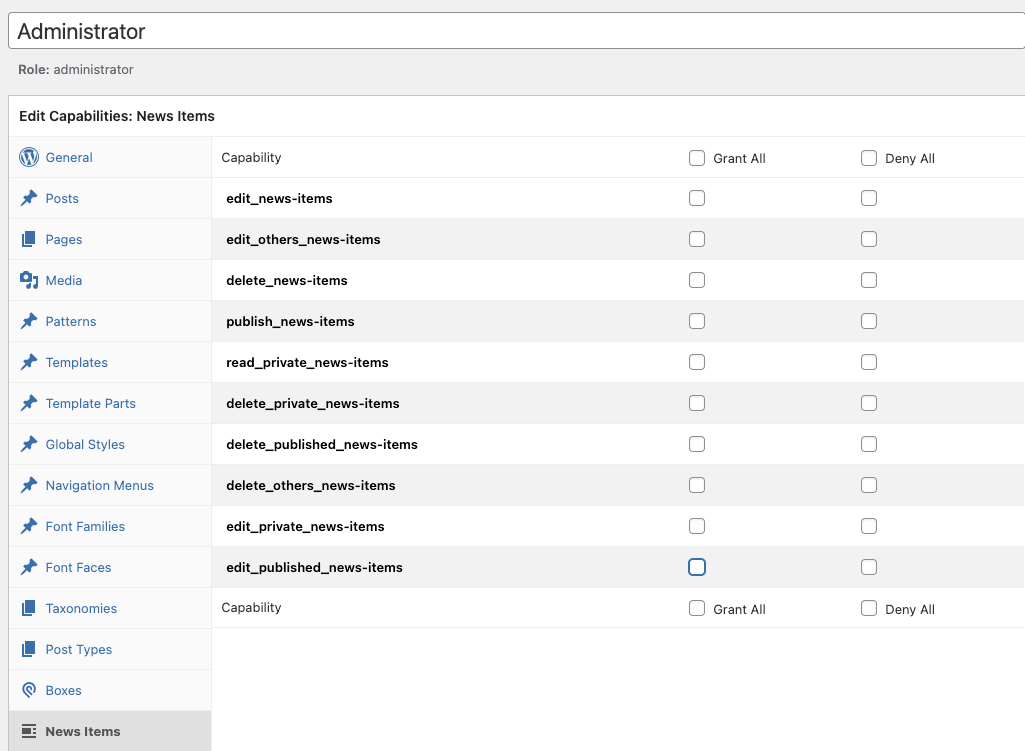Screen dimensions: 1025x751
Task: Enable grant for edit_published_news-items
Action: [697, 567]
